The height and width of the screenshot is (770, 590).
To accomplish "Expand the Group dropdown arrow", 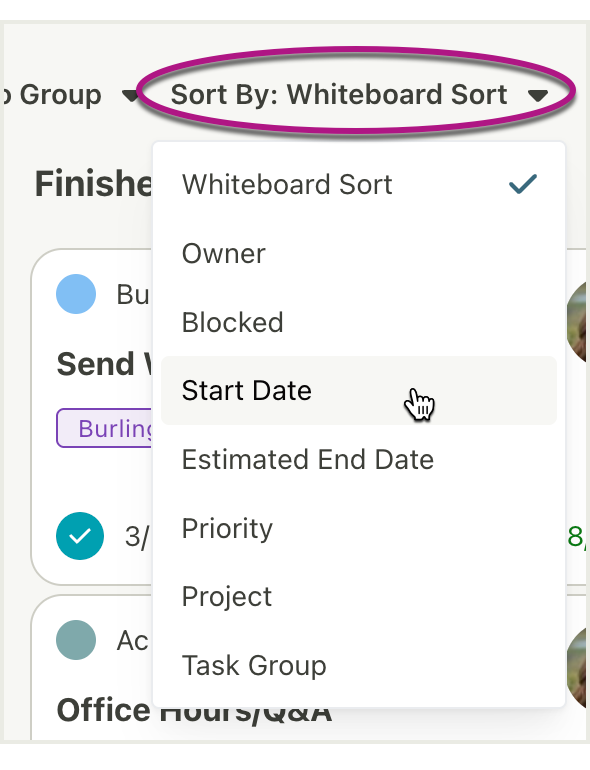I will [131, 95].
